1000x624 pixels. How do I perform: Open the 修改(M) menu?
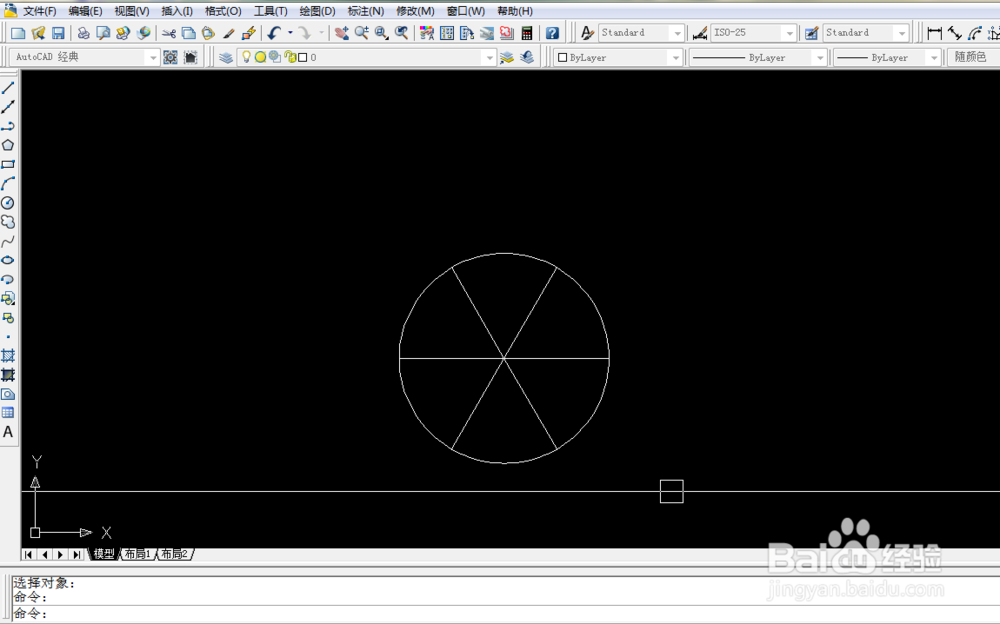pyautogui.click(x=415, y=11)
